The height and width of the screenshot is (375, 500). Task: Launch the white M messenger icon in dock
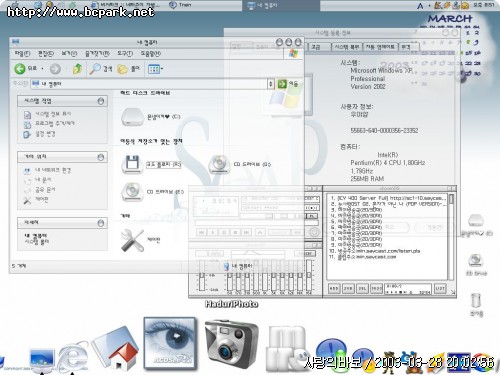tap(287, 348)
